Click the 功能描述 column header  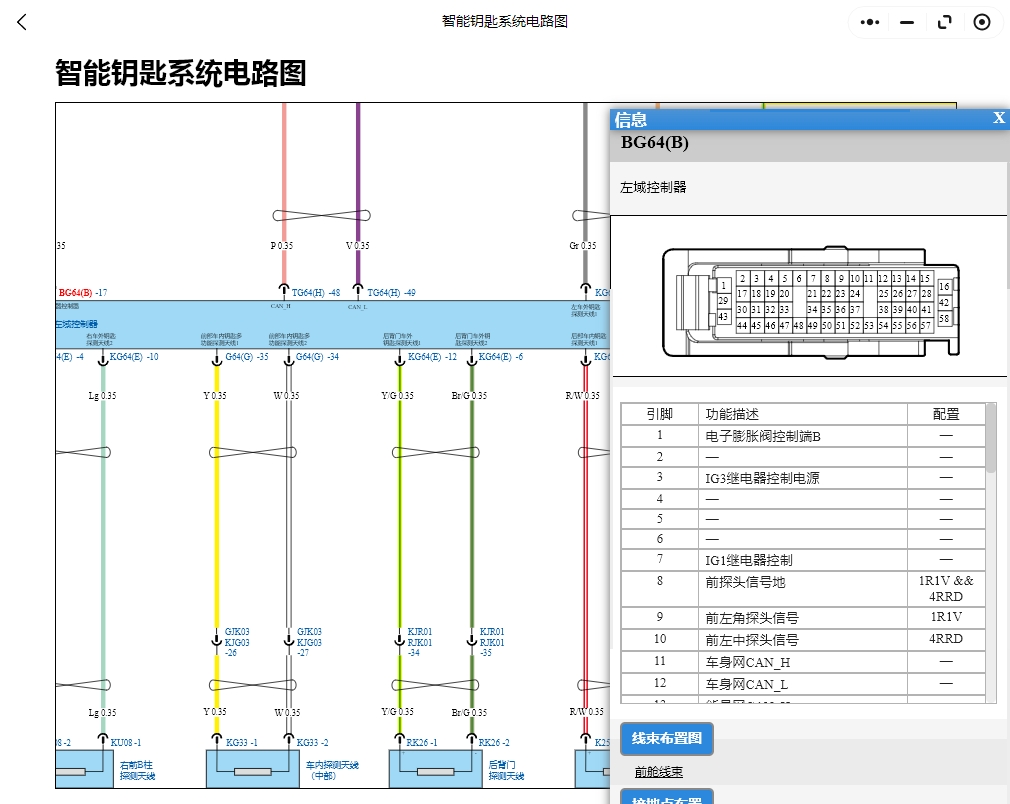pyautogui.click(x=803, y=414)
